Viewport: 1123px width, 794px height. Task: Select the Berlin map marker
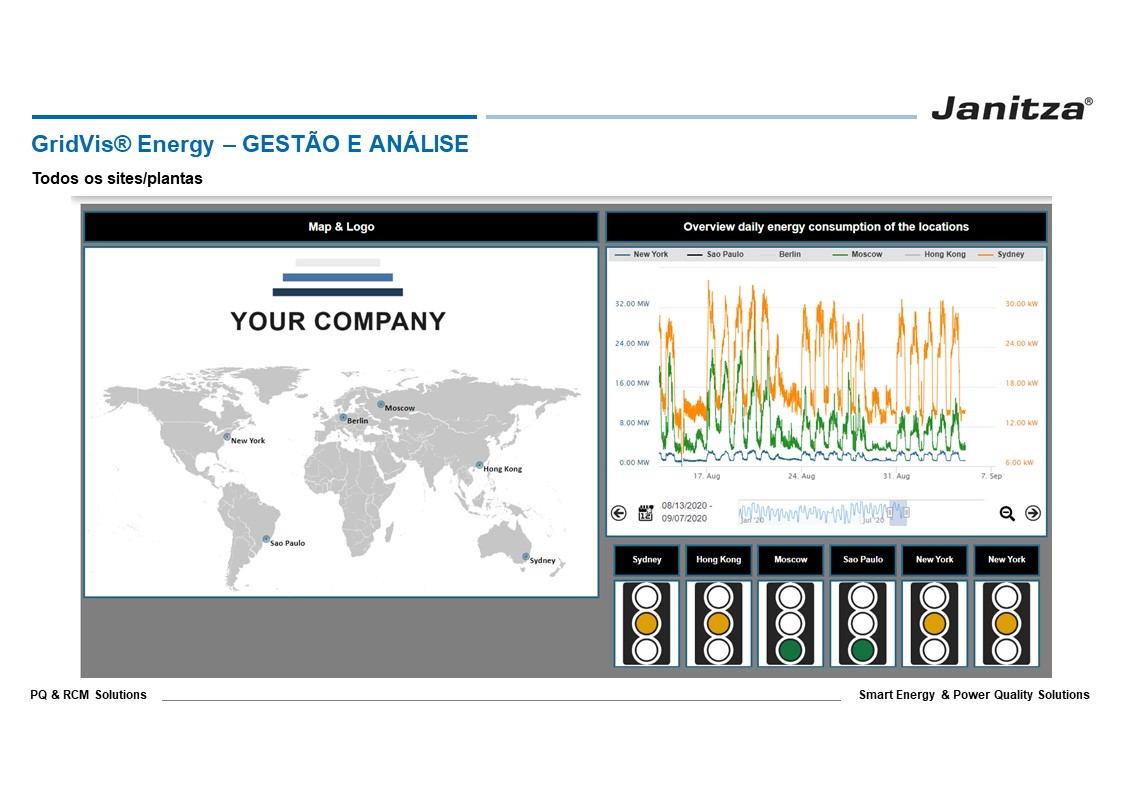pyautogui.click(x=343, y=417)
